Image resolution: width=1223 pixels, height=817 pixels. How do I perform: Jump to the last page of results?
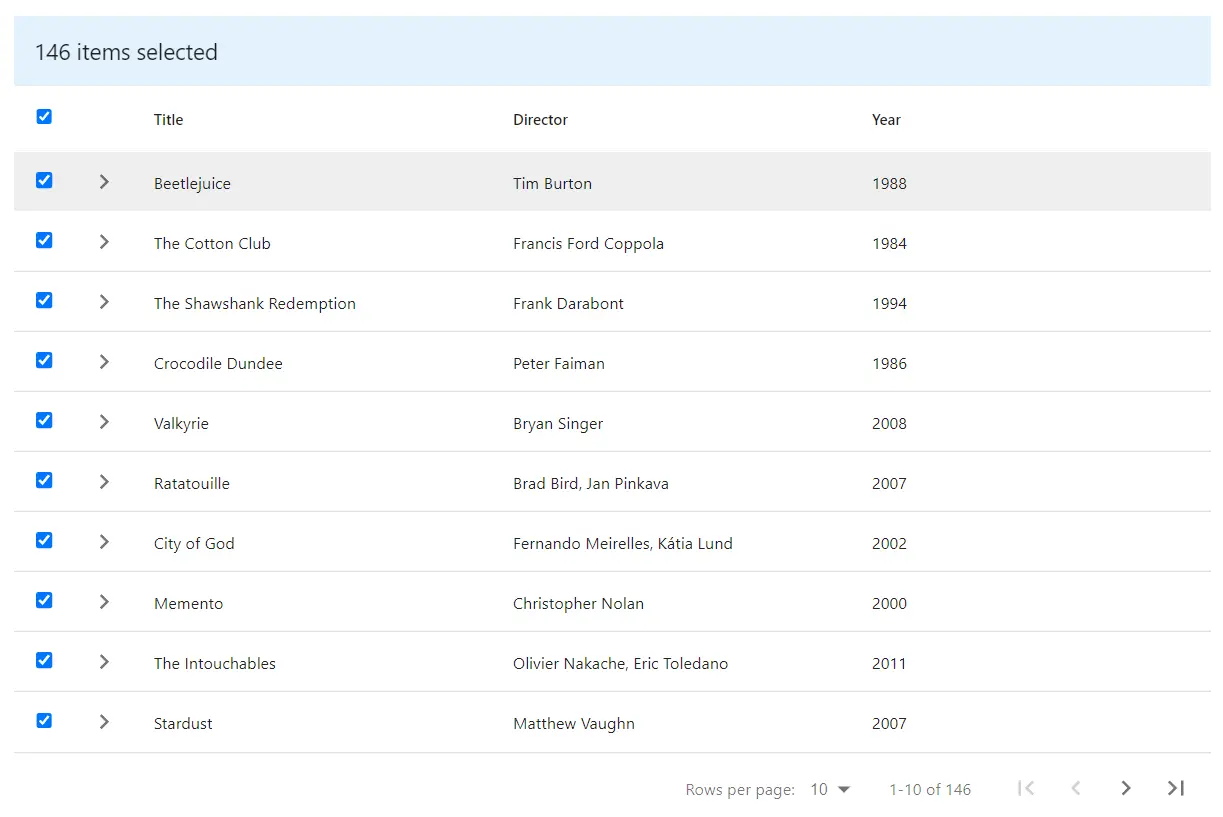(1176, 788)
